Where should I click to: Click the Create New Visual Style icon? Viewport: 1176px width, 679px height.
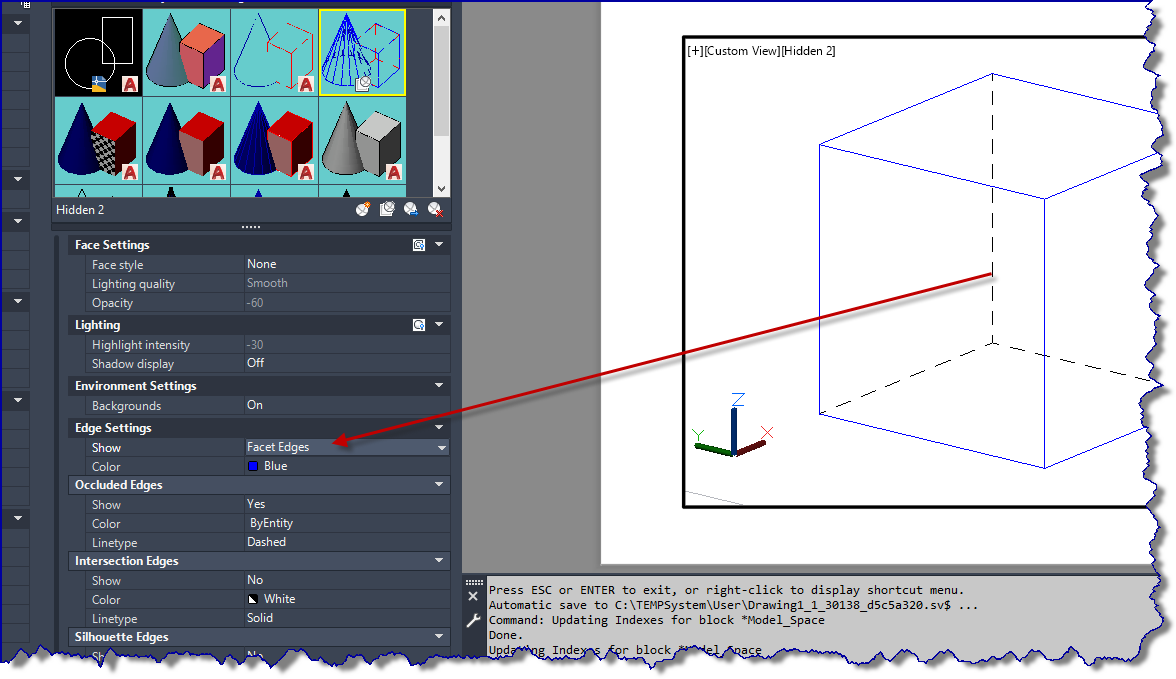pyautogui.click(x=363, y=209)
